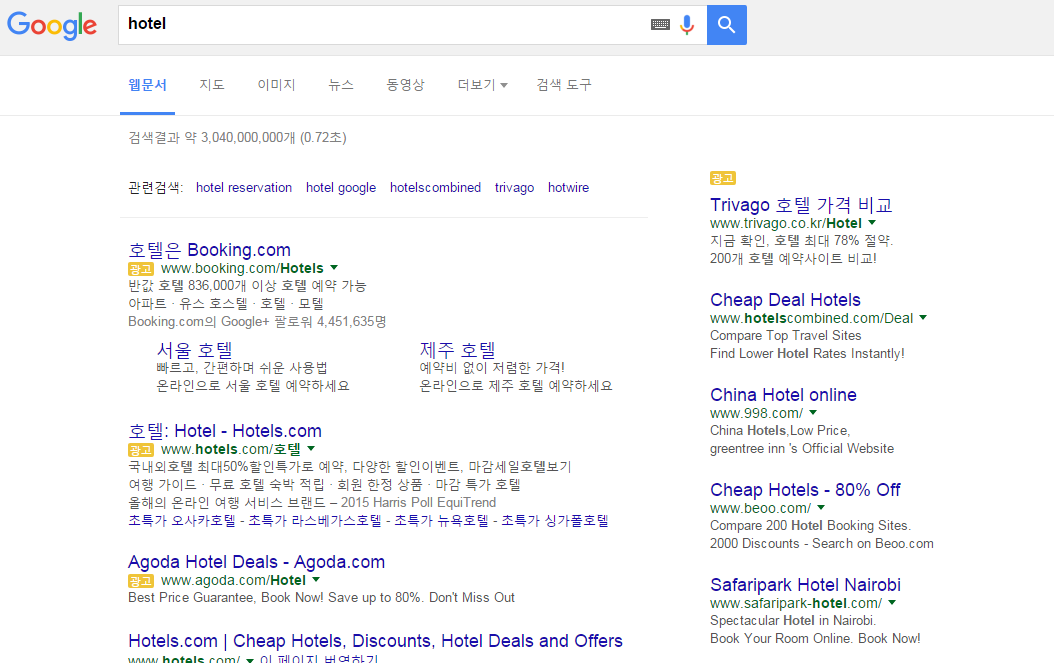1054x663 pixels.
Task: Open Safaripark Hotel Nairobi ad
Action: pyautogui.click(x=805, y=585)
